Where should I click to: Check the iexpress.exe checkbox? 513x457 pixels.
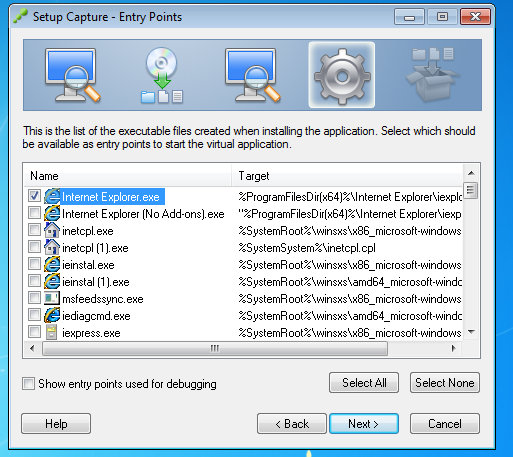(x=34, y=332)
